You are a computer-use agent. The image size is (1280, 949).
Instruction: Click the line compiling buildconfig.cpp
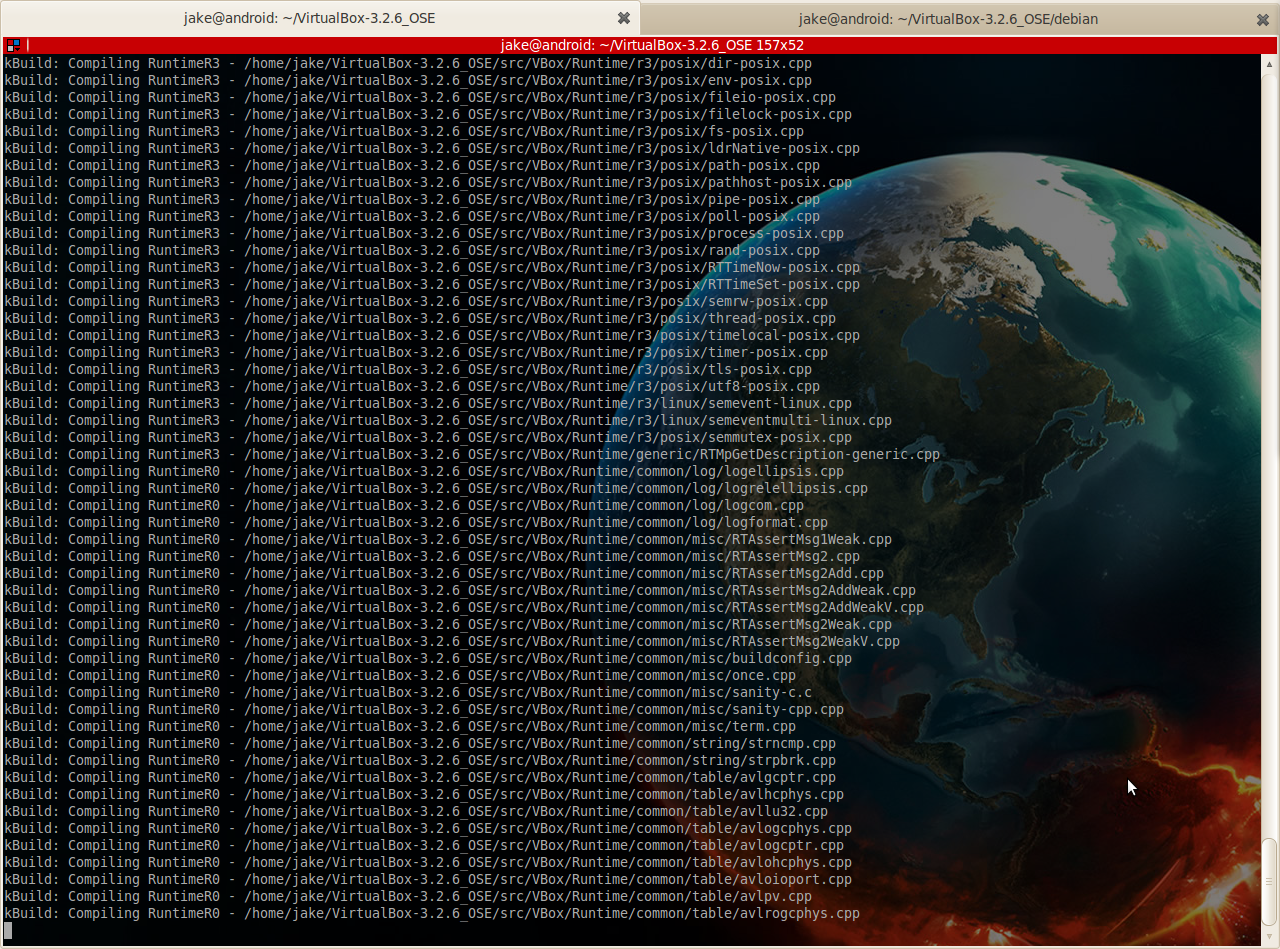click(x=428, y=658)
